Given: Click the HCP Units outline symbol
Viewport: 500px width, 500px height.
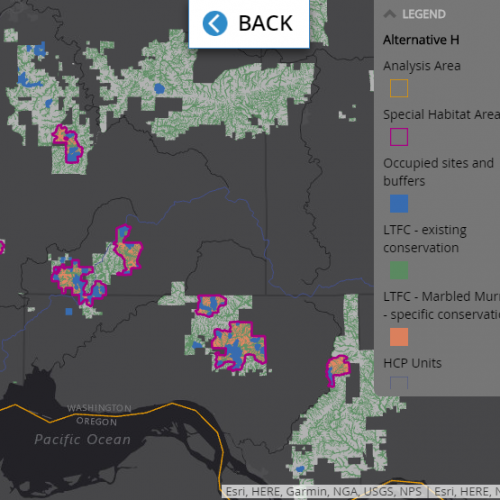Looking at the screenshot, I should (399, 383).
